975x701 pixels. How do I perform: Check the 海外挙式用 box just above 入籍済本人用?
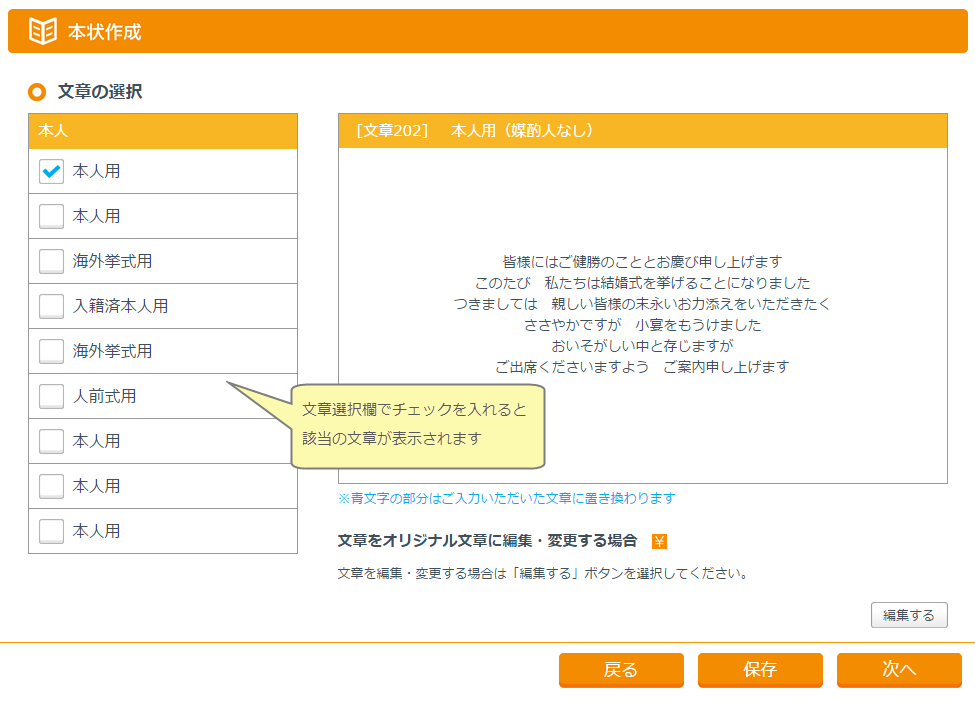(52, 261)
